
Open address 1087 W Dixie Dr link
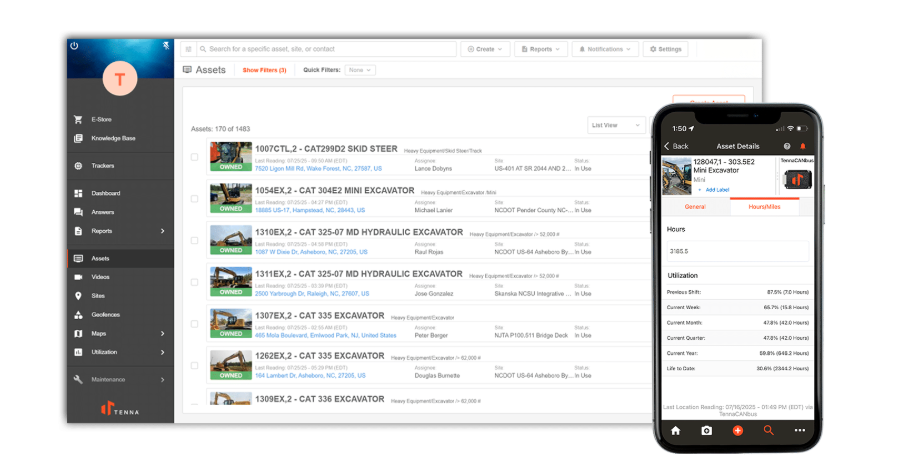(x=311, y=252)
